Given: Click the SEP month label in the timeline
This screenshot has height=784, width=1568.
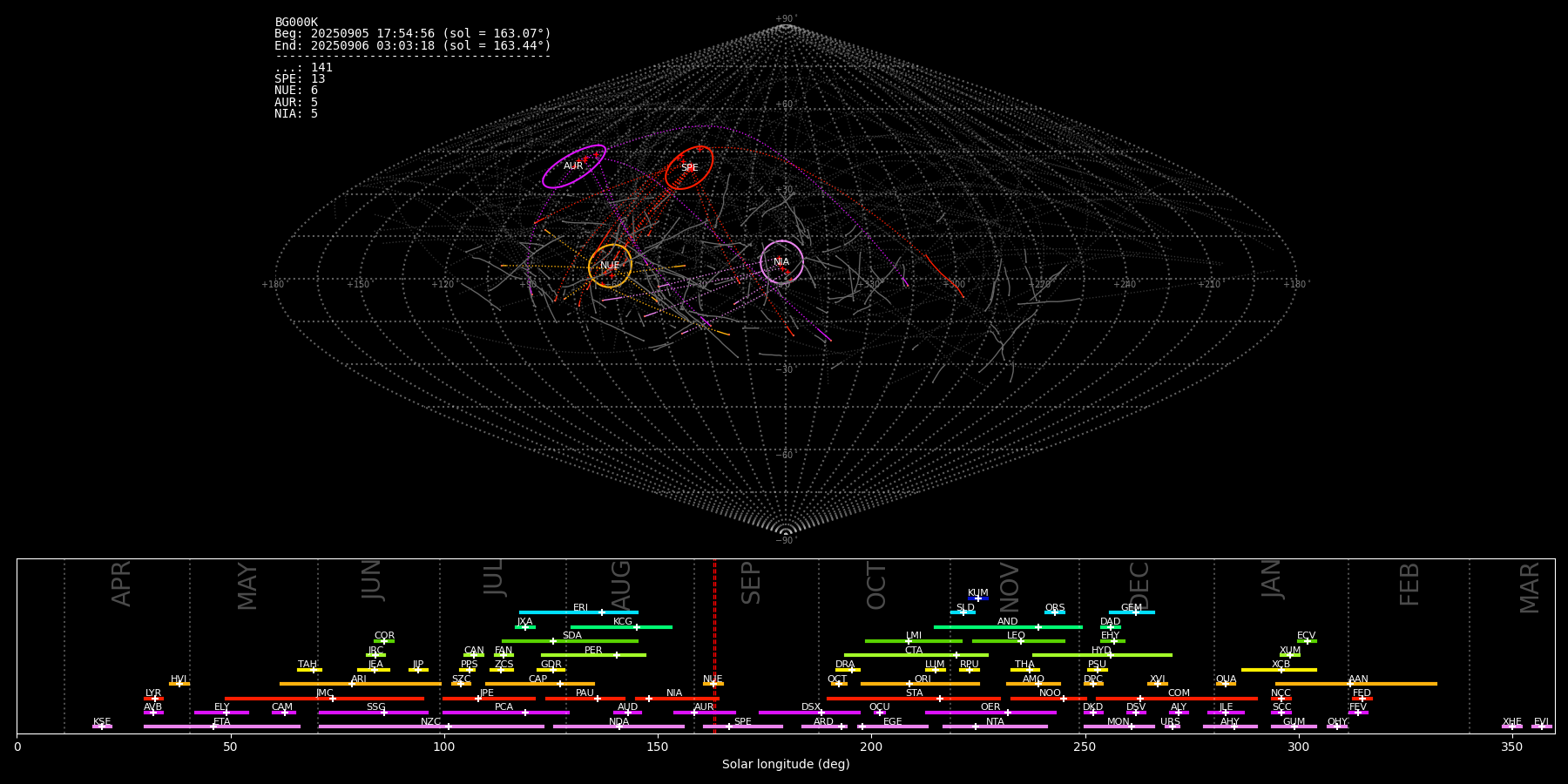Looking at the screenshot, I should pos(751,583).
